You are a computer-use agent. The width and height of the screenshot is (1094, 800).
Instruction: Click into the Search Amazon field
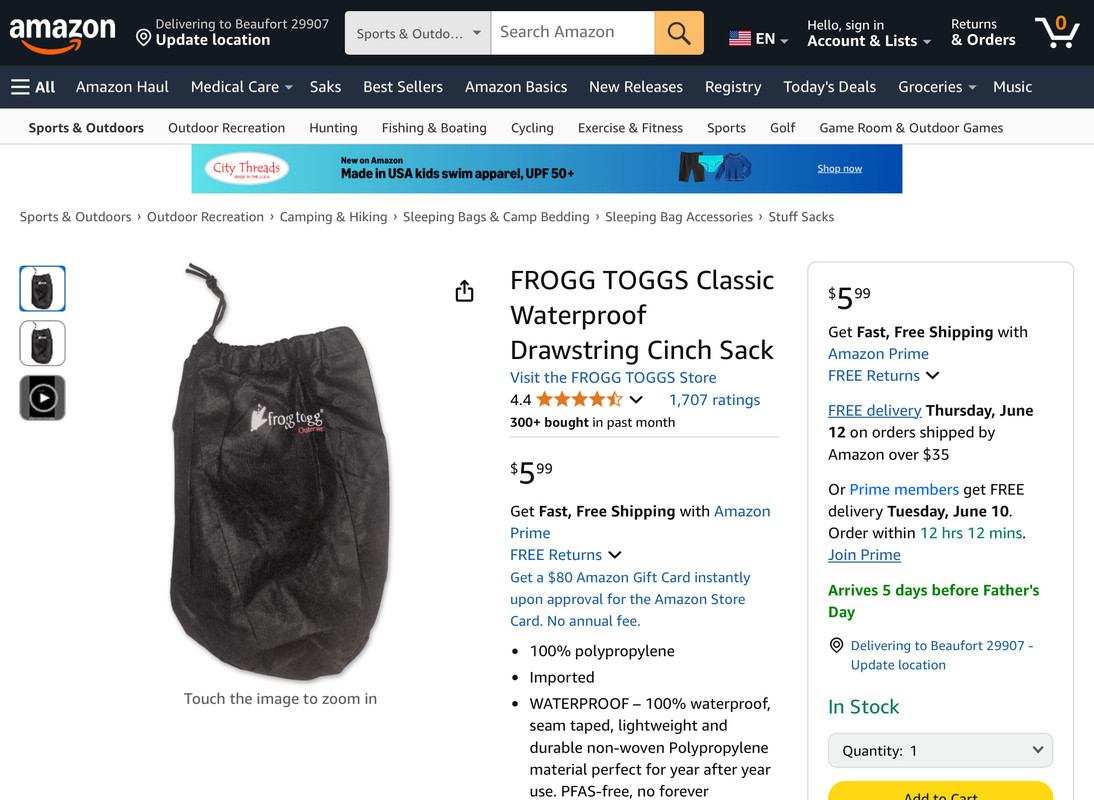[573, 33]
